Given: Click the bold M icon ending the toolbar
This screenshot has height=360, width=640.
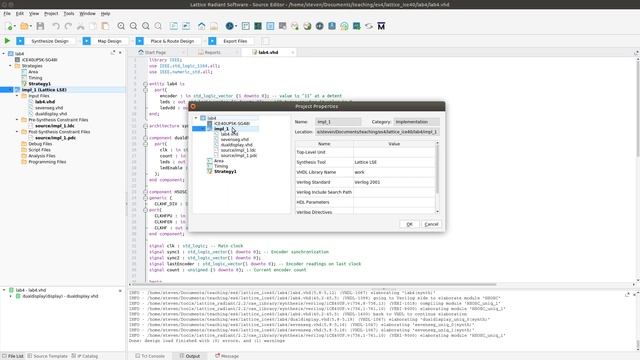Looking at the screenshot, I should click(x=381, y=26).
